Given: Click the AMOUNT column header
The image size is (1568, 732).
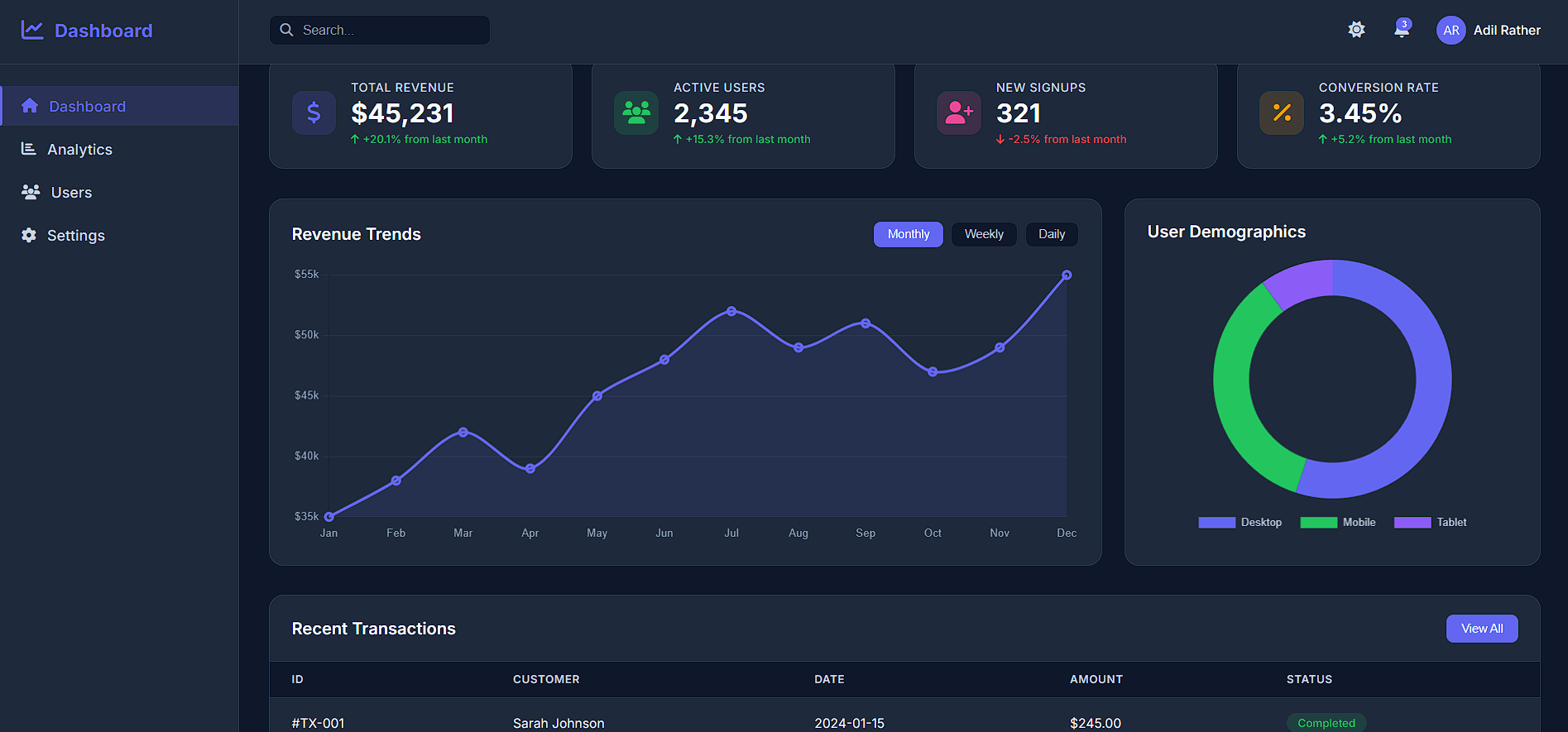Looking at the screenshot, I should (1096, 679).
